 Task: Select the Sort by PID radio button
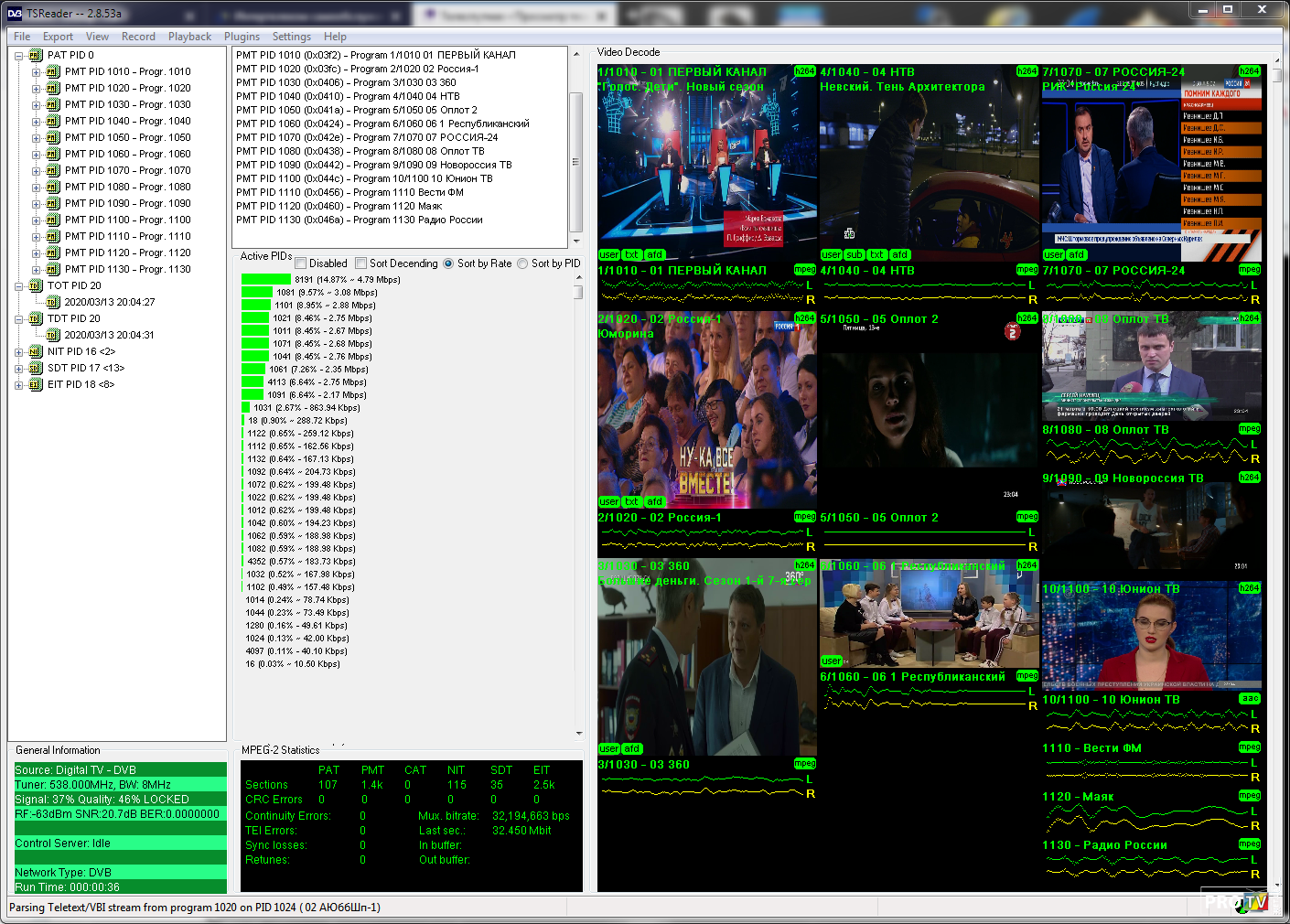point(522,263)
